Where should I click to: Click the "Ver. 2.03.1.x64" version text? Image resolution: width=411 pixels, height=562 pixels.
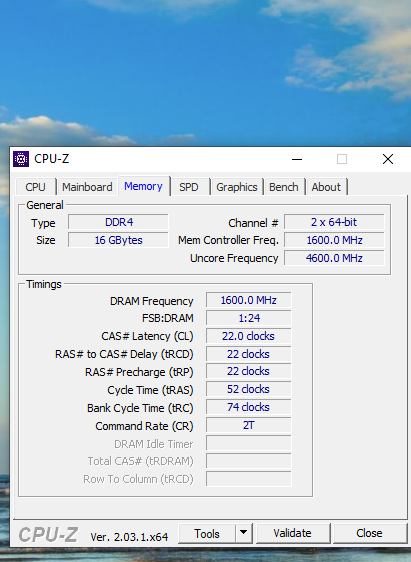[129, 537]
